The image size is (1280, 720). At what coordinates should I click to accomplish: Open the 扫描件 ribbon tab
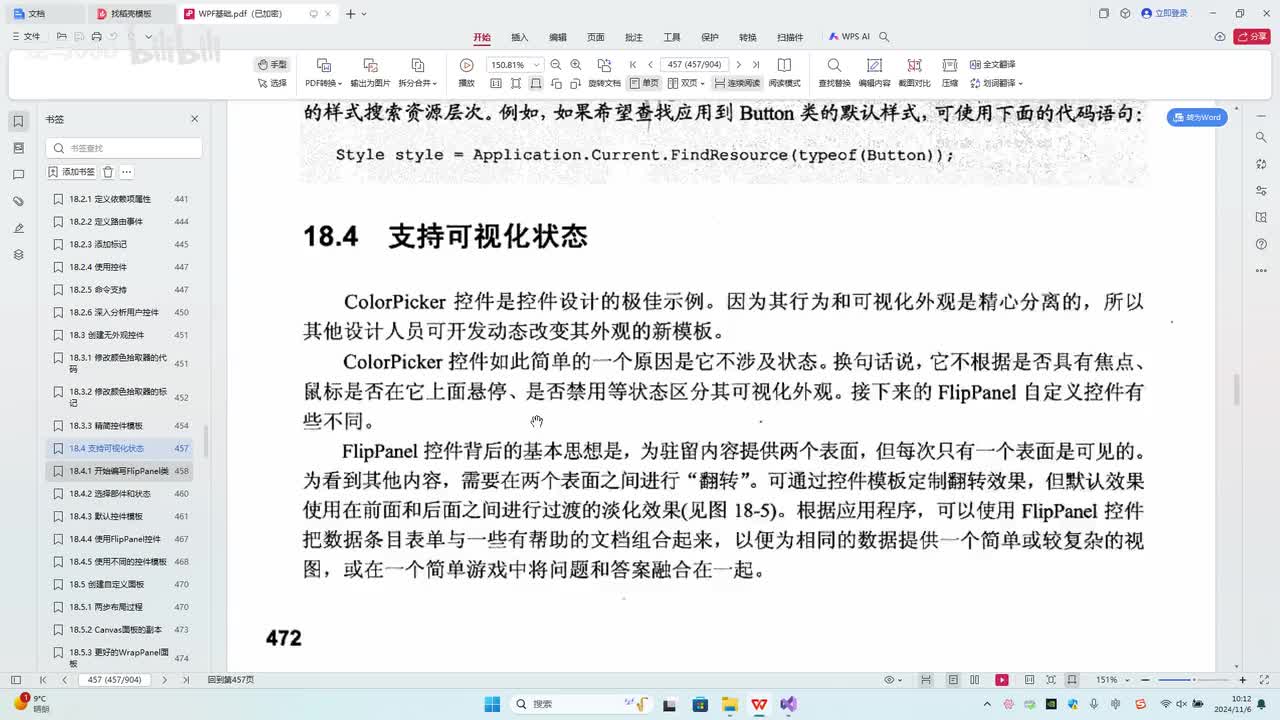[x=790, y=37]
